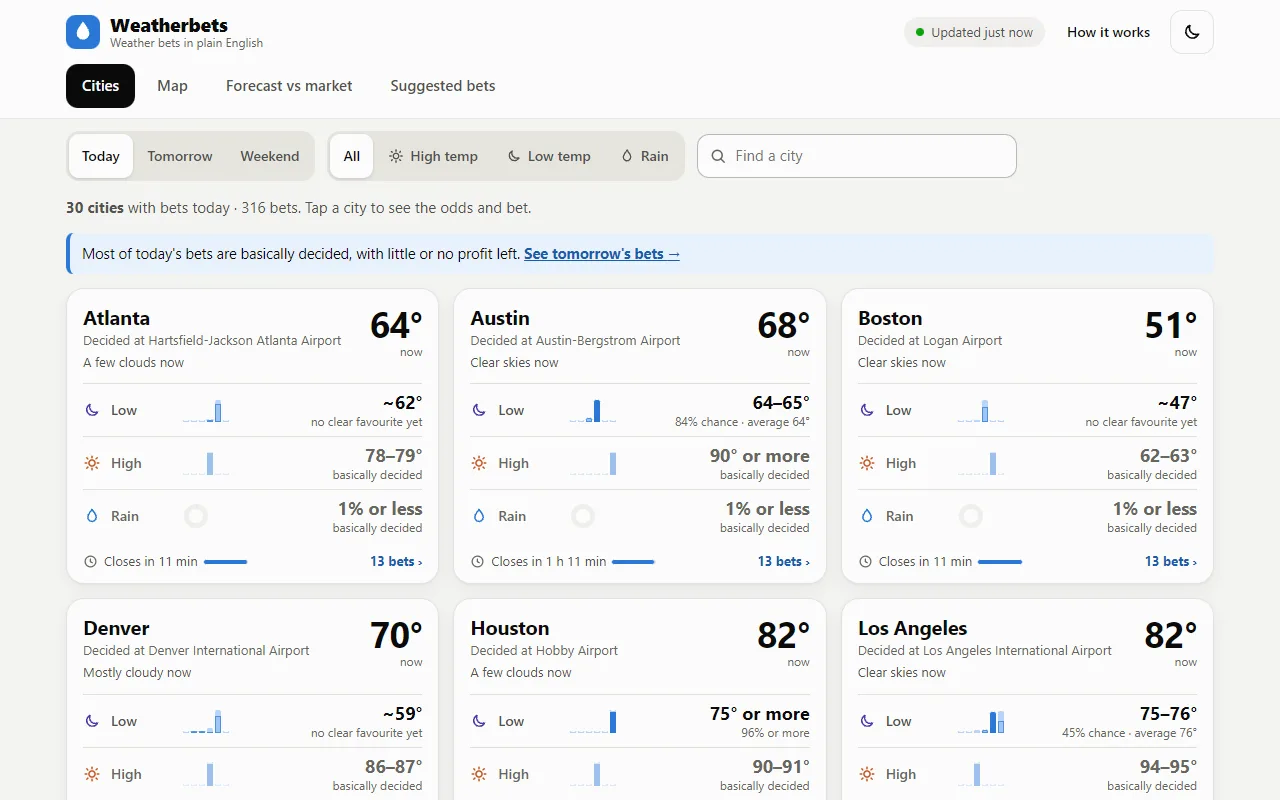Open the Forecast vs market tab
The height and width of the screenshot is (800, 1280).
pyautogui.click(x=289, y=86)
